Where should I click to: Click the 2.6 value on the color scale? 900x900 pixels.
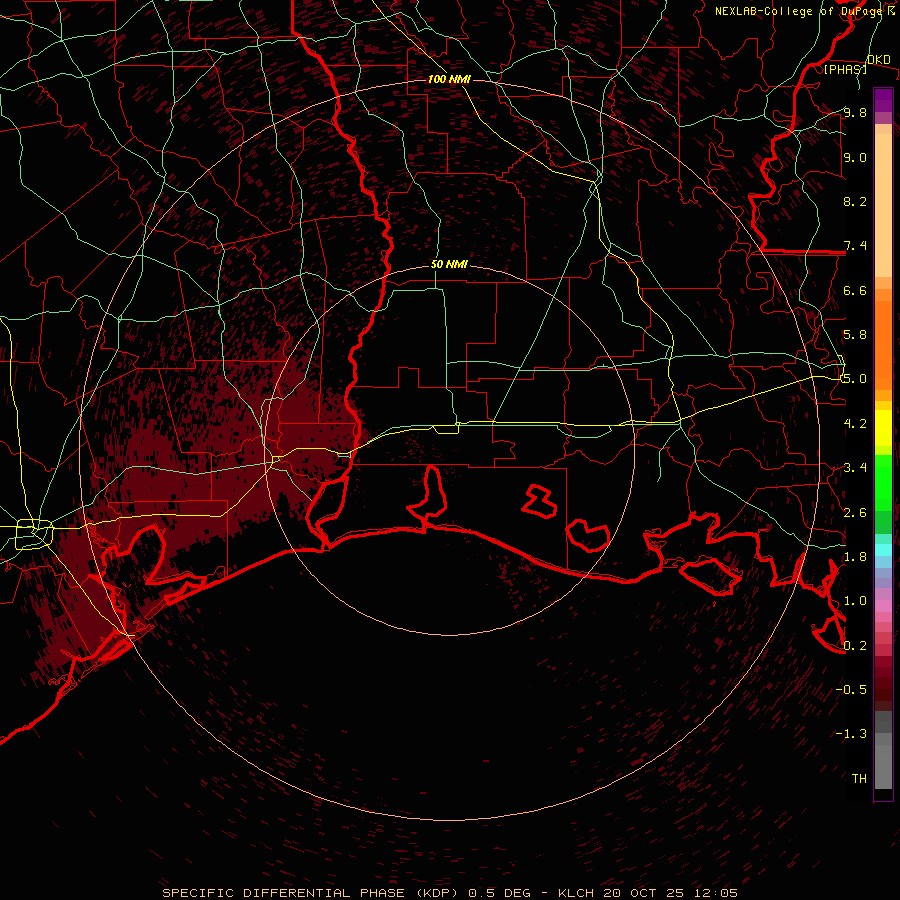coord(855,512)
